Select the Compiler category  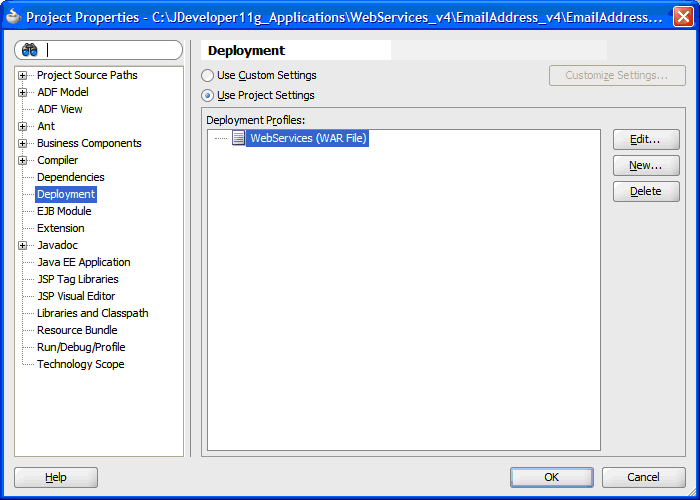pyautogui.click(x=58, y=160)
